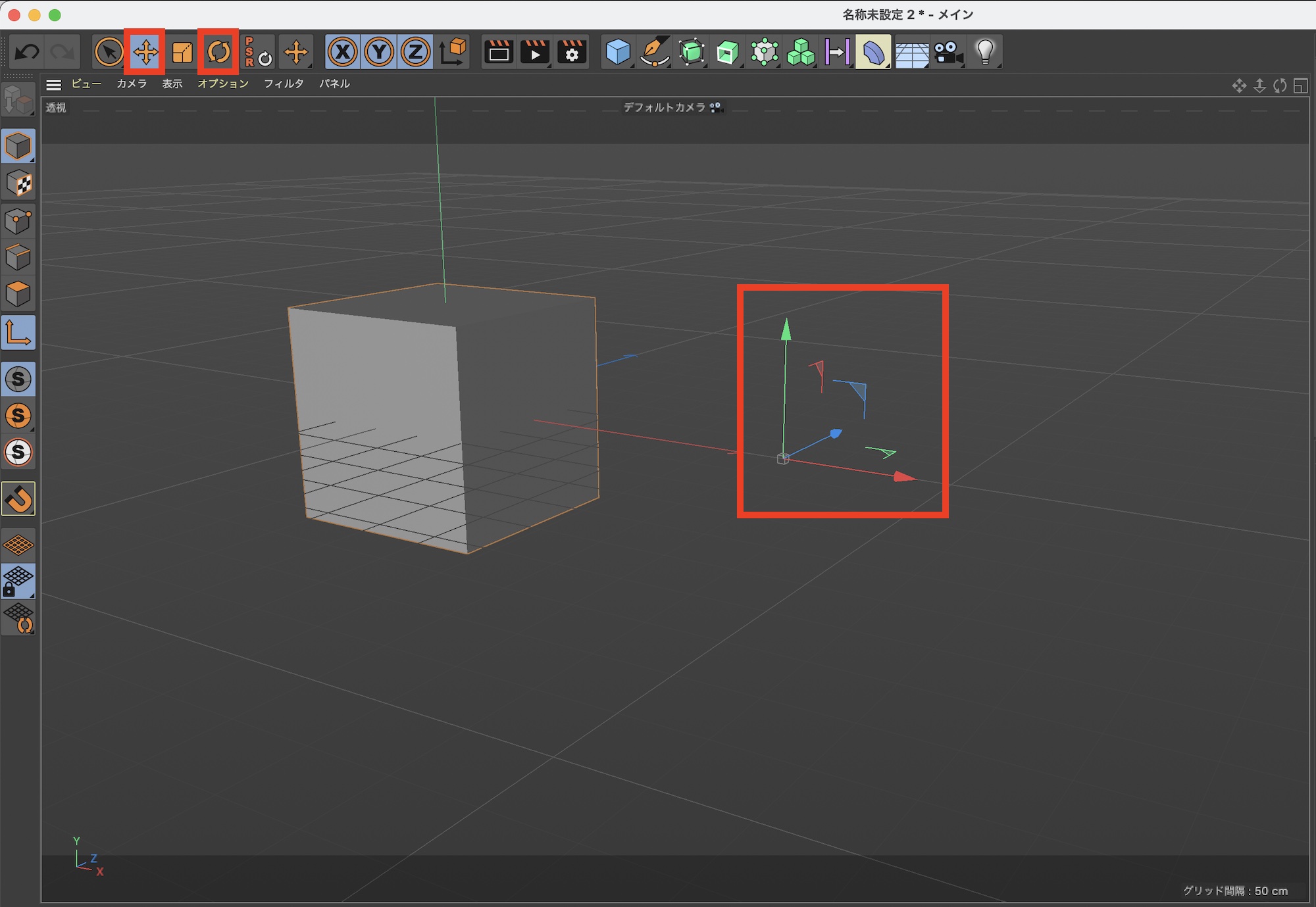Open Edit Render Settings
This screenshot has width=1316, height=907.
[572, 52]
